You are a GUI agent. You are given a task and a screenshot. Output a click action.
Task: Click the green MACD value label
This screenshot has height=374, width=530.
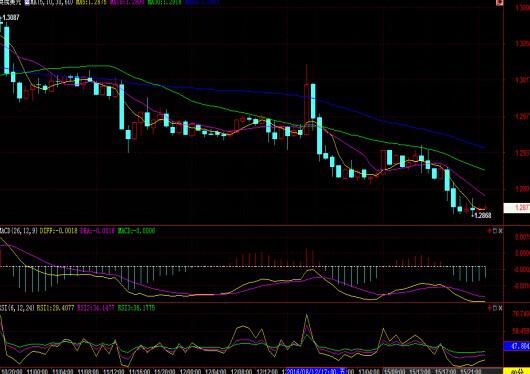[137, 231]
